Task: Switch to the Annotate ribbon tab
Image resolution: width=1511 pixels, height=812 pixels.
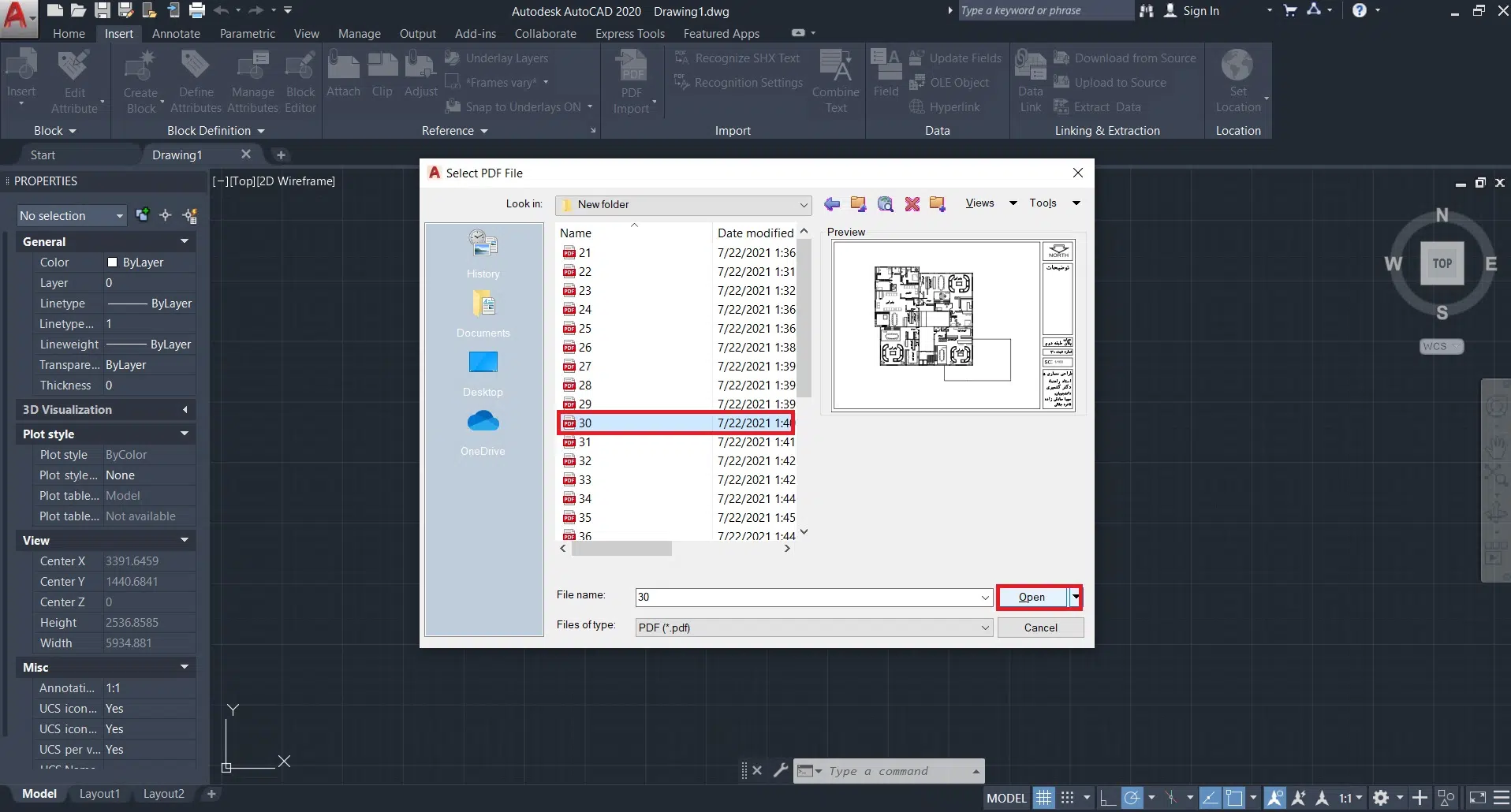Action: [176, 34]
